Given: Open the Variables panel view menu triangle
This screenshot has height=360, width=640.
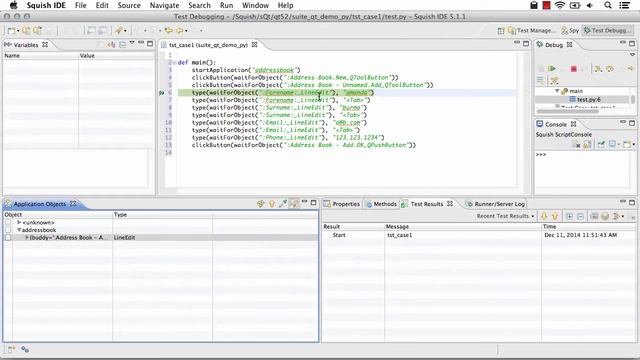Looking at the screenshot, I should click(x=132, y=43).
